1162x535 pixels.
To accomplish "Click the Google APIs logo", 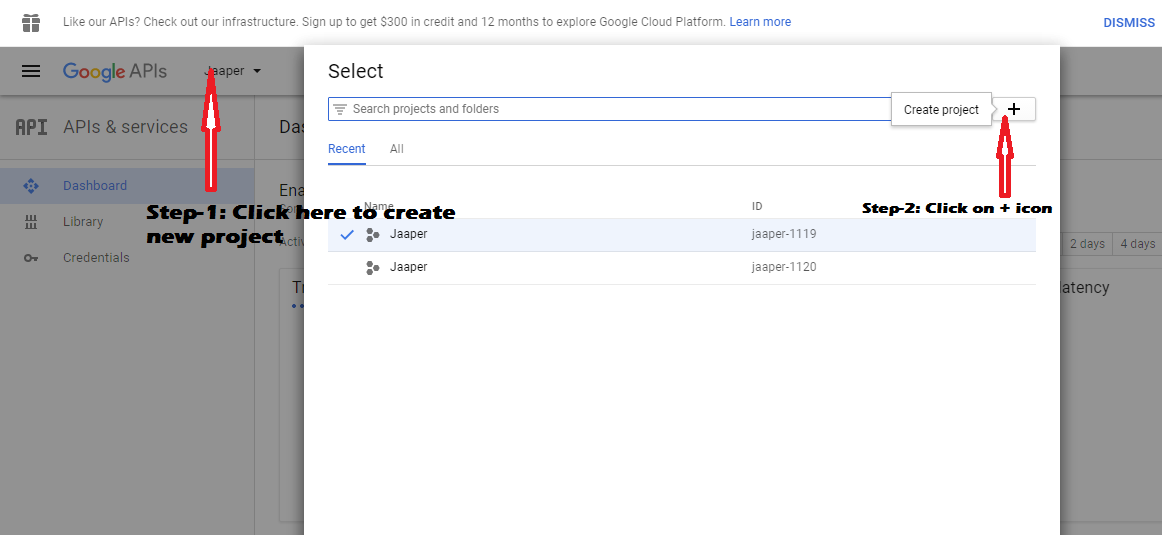I will (115, 71).
